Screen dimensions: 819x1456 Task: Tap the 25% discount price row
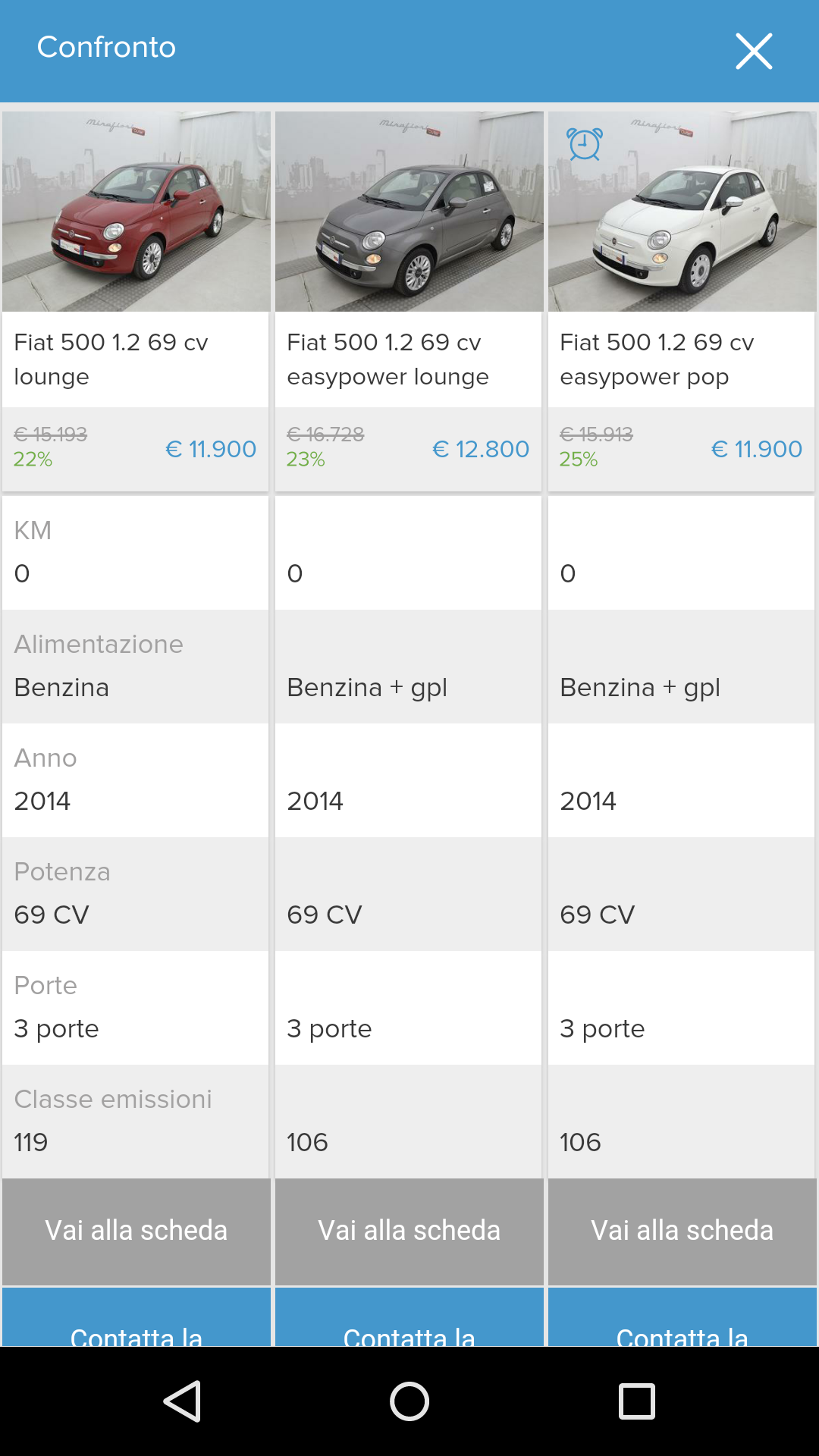681,449
